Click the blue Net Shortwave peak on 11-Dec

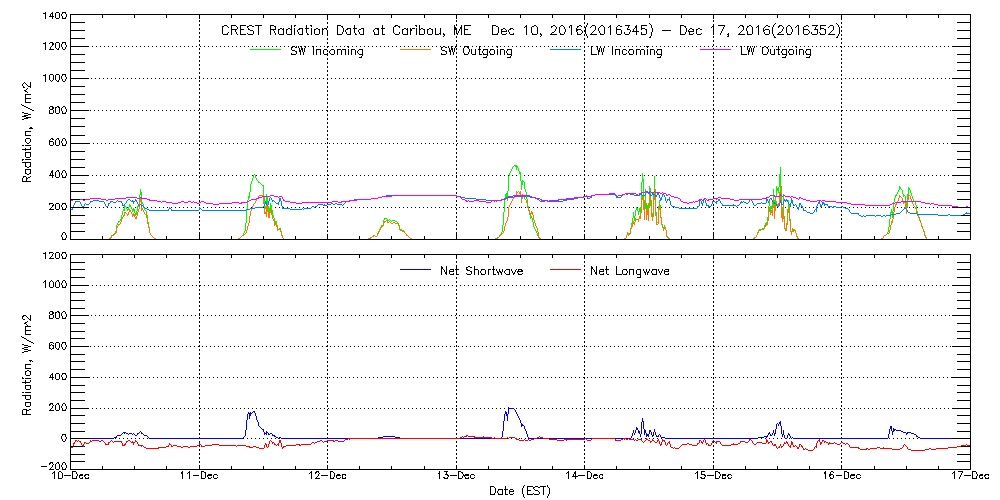tap(252, 412)
